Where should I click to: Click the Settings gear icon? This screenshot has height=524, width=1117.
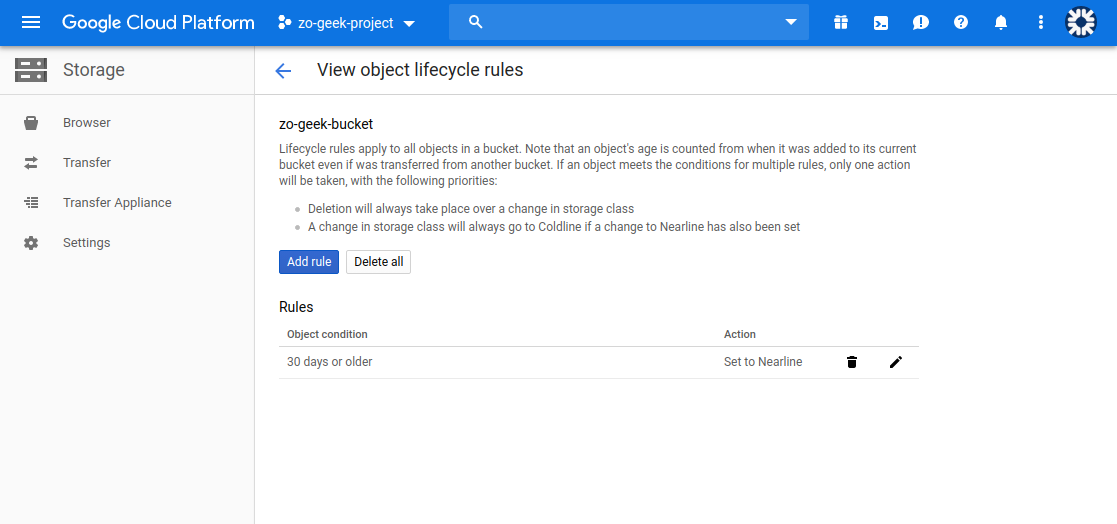click(x=31, y=243)
